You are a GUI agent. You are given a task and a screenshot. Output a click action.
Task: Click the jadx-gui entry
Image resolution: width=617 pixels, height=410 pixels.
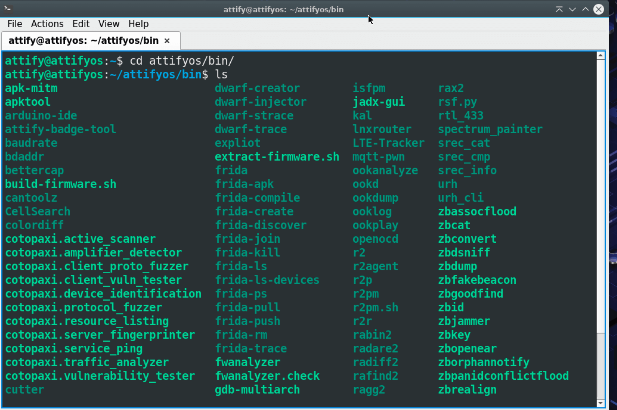(x=379, y=102)
